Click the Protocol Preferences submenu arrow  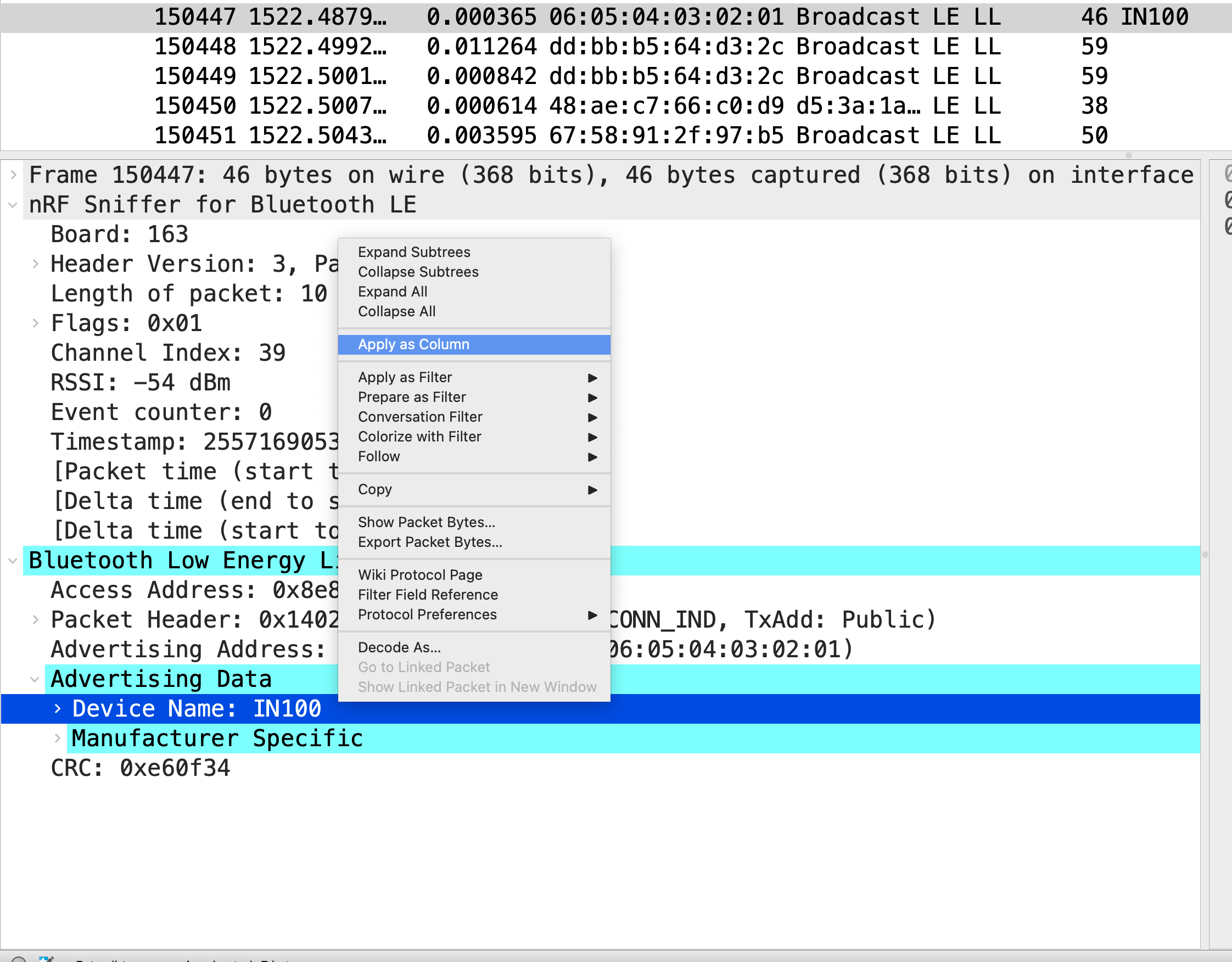coord(592,614)
